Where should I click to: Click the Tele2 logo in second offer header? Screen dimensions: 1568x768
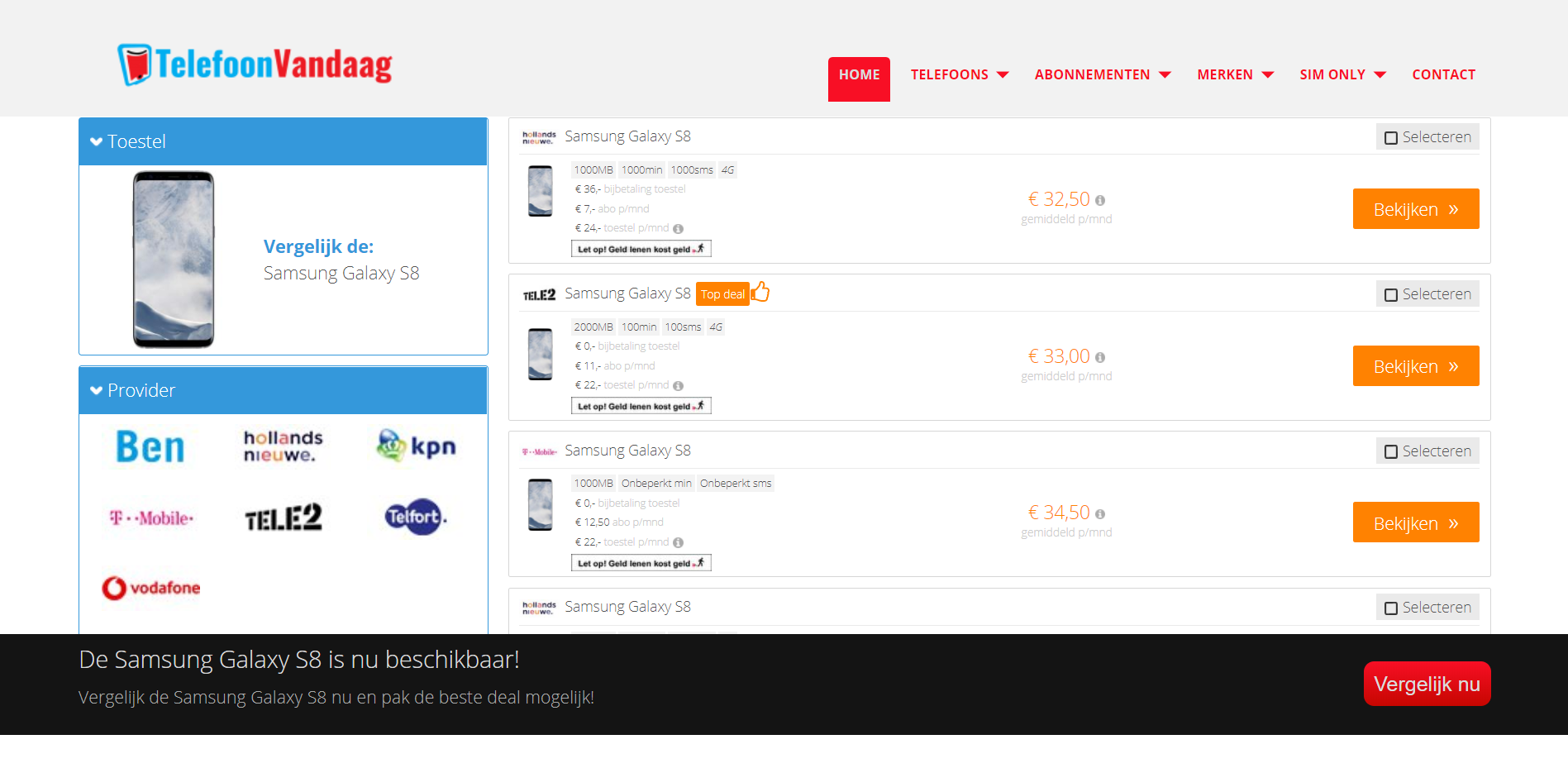(539, 295)
